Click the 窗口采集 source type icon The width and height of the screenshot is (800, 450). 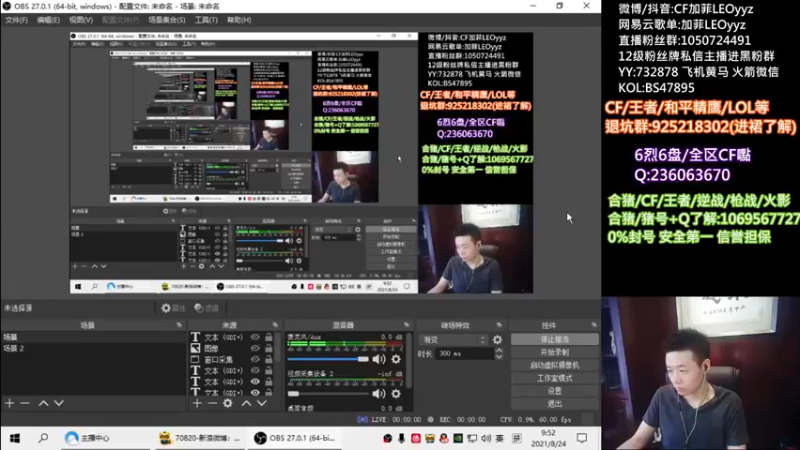(195, 359)
